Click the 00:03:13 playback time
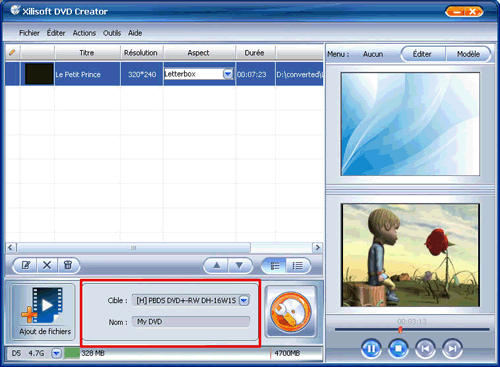This screenshot has height=367, width=500. click(x=412, y=321)
